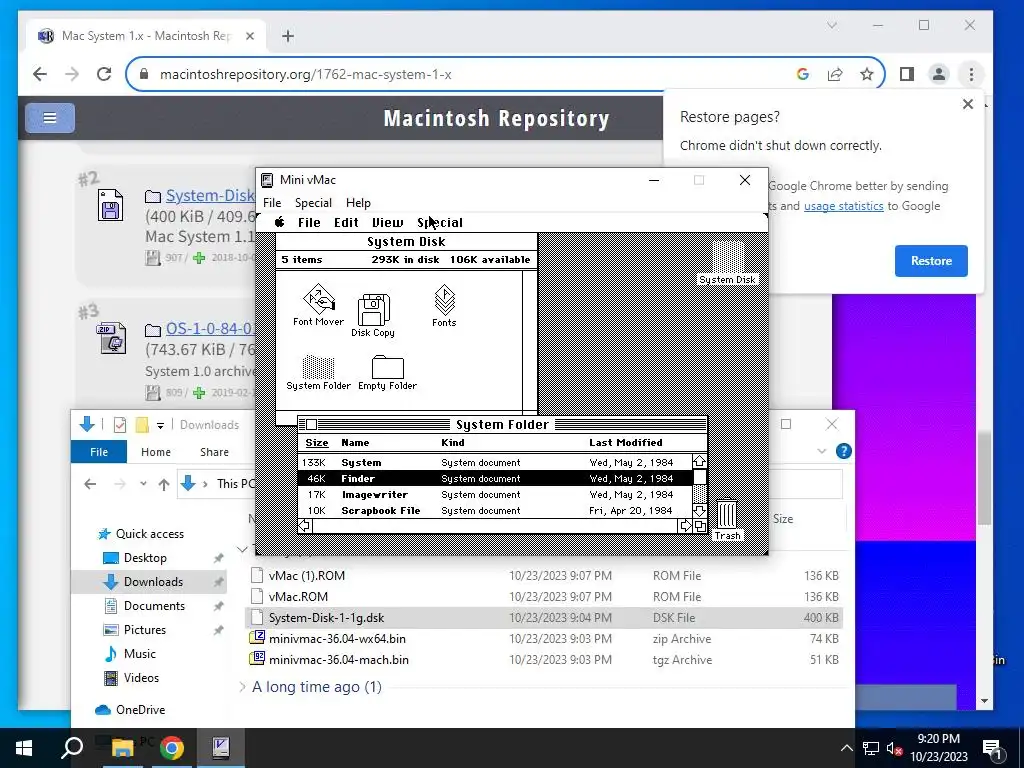The width and height of the screenshot is (1024, 768).
Task: Click the share page icon in address bar
Action: (835, 74)
